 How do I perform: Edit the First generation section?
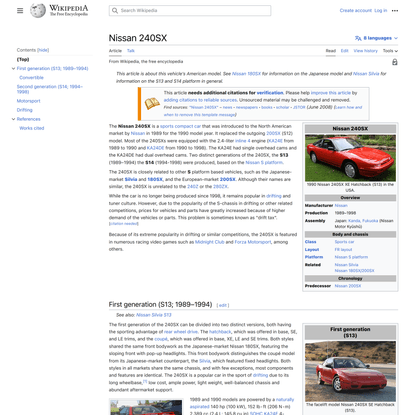tap(223, 305)
